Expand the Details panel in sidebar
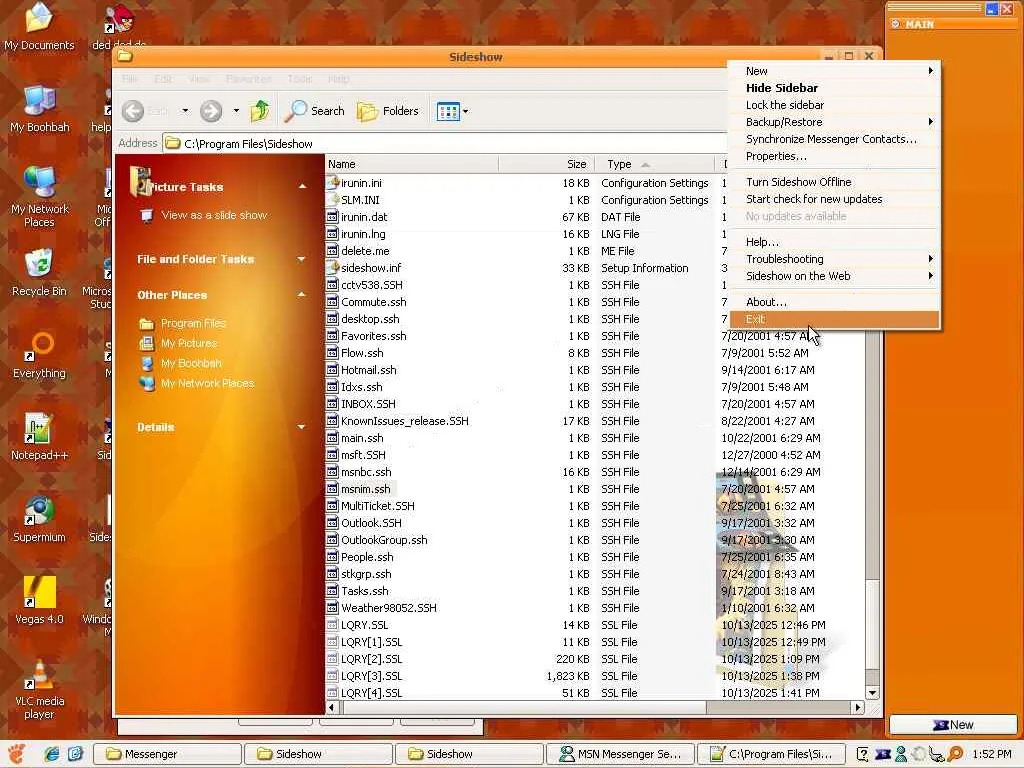This screenshot has height=768, width=1024. tap(301, 427)
